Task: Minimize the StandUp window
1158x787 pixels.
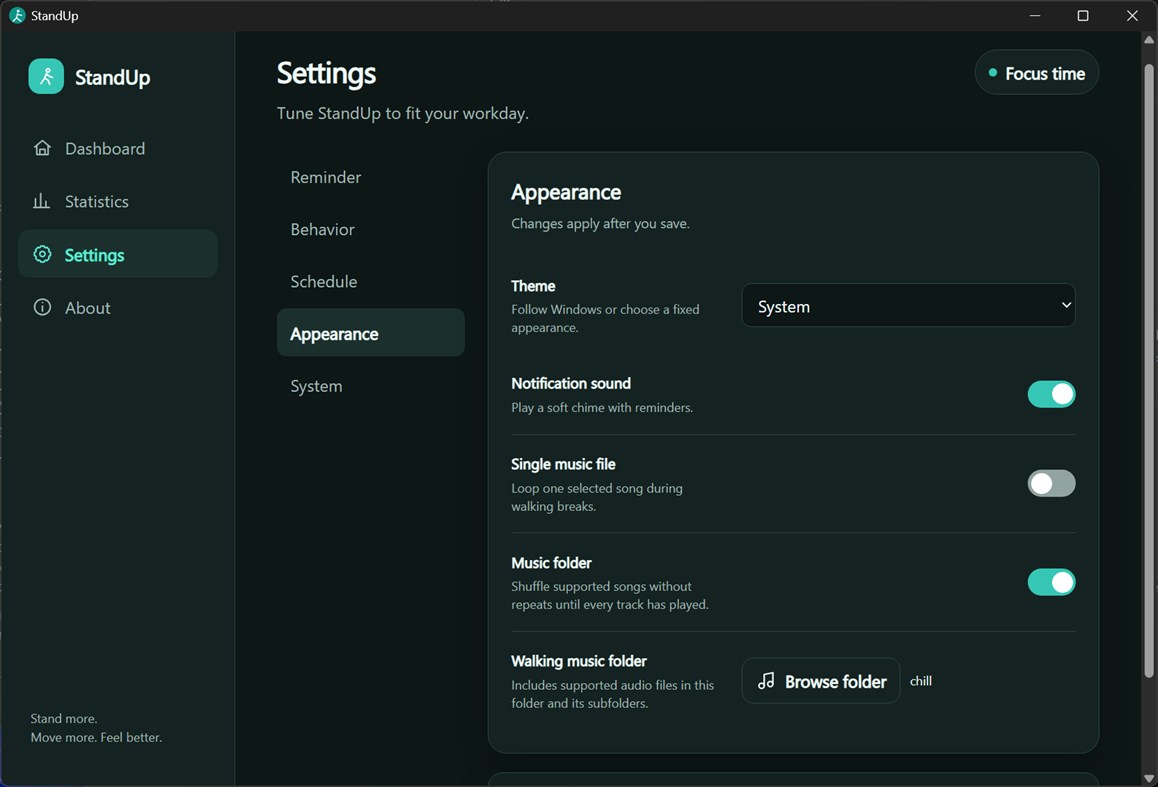Action: 1035,16
